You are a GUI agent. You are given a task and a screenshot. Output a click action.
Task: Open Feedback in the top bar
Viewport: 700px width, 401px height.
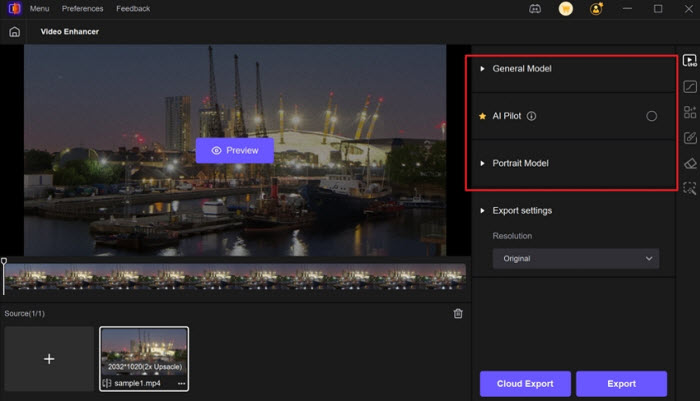133,8
